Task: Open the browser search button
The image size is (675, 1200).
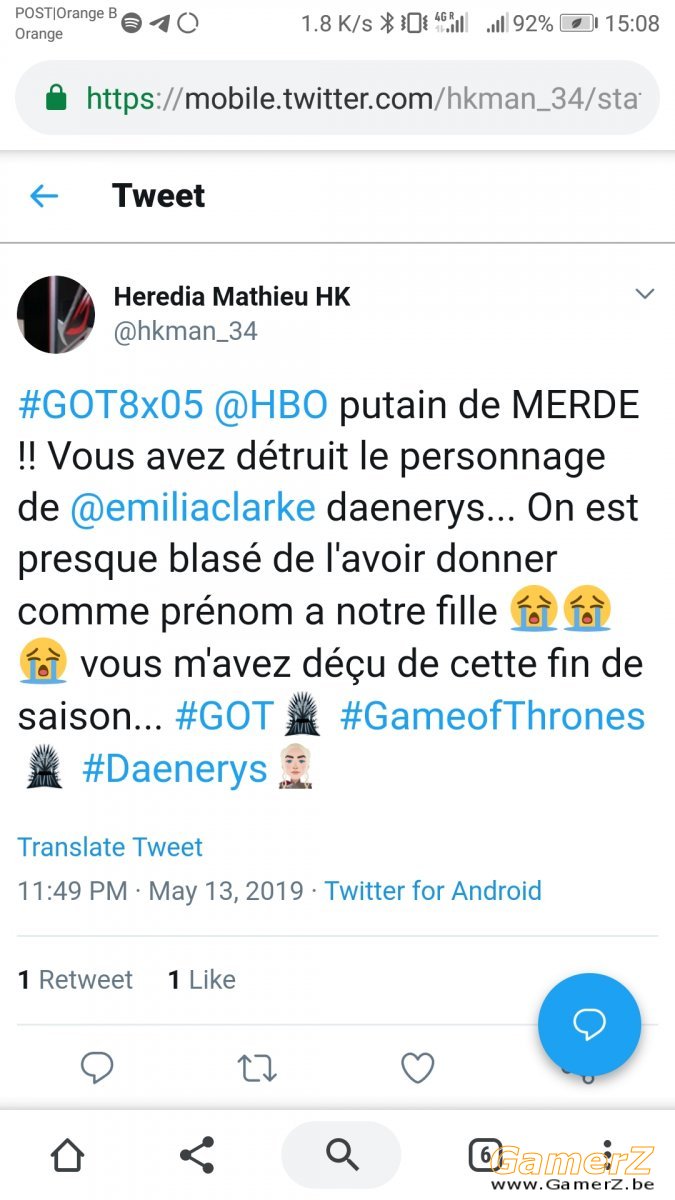Action: (x=341, y=1155)
